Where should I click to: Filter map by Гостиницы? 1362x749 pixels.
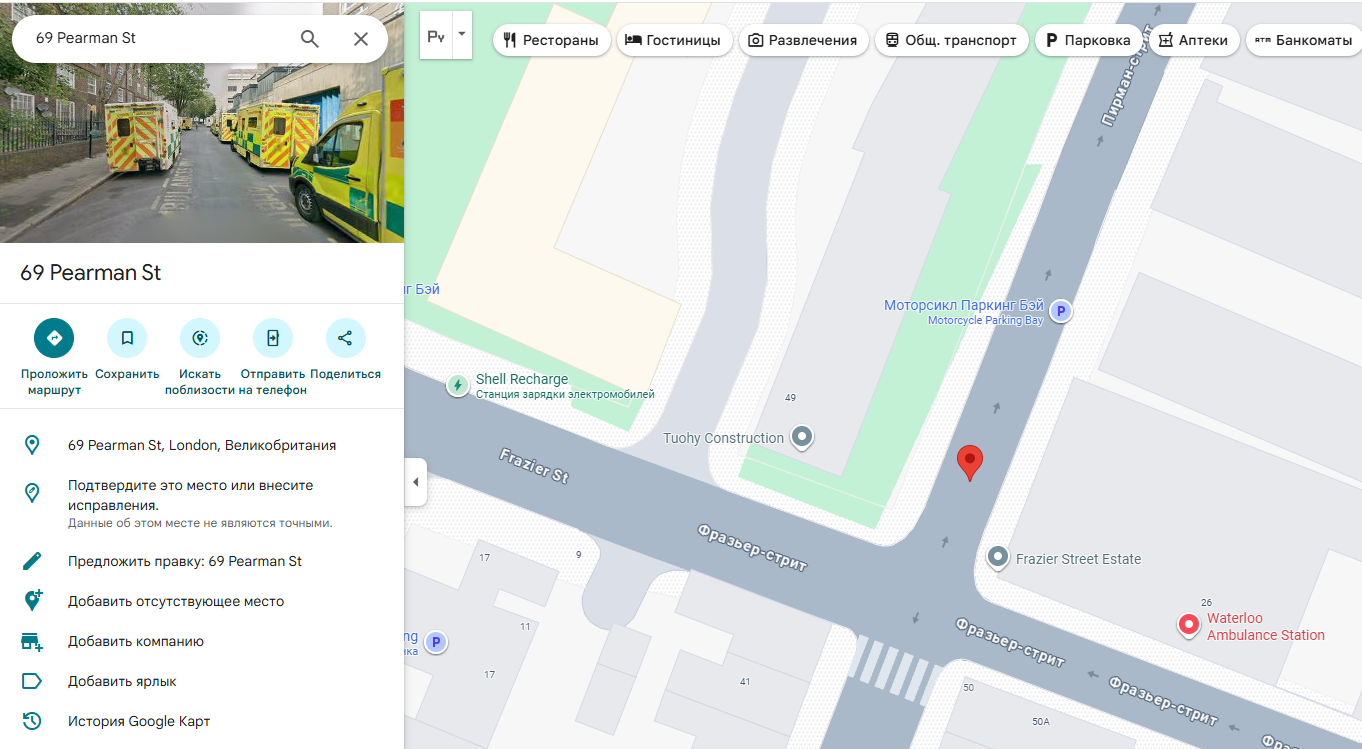coord(675,40)
